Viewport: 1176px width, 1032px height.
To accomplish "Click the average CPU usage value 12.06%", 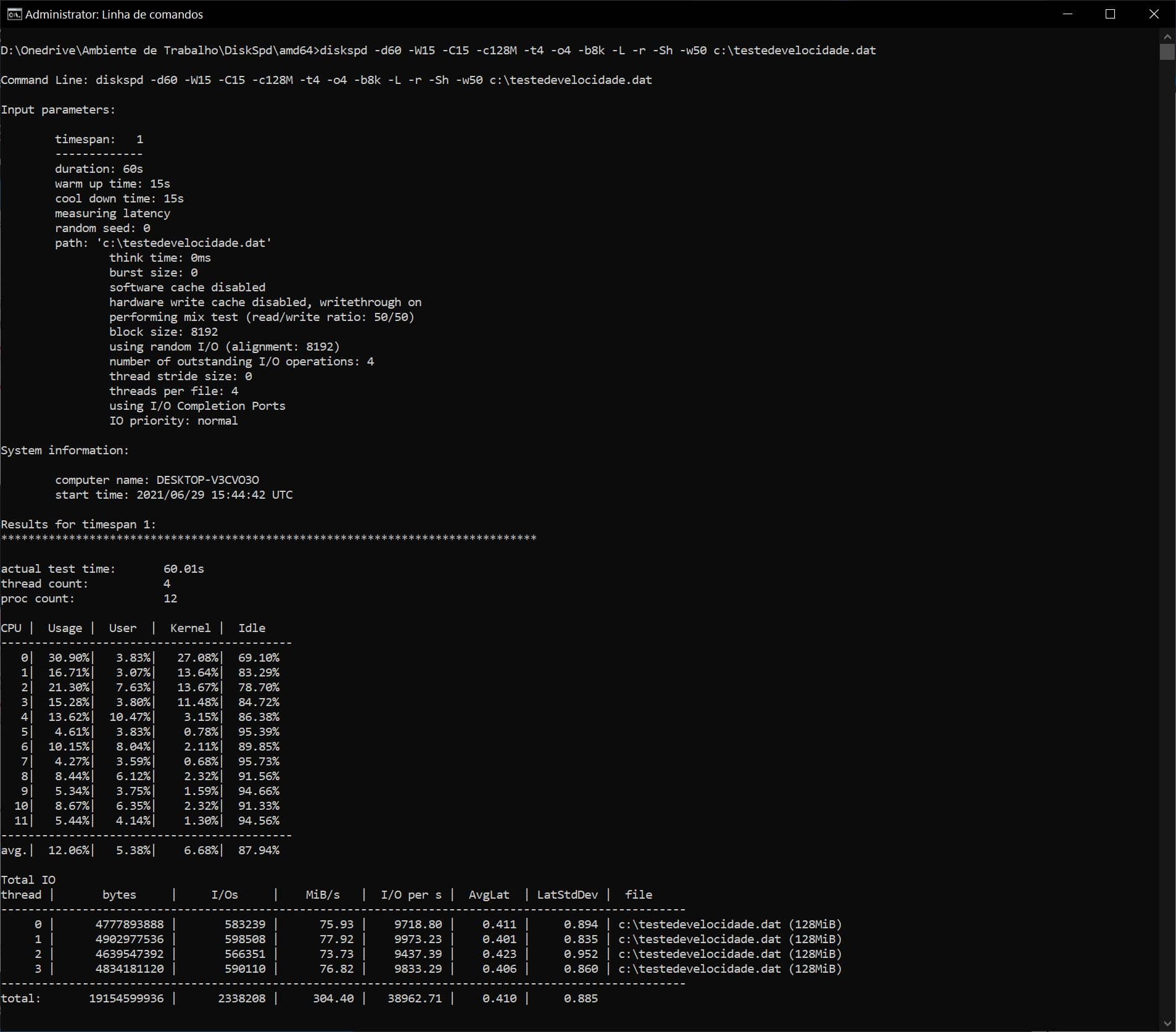I will tap(68, 851).
